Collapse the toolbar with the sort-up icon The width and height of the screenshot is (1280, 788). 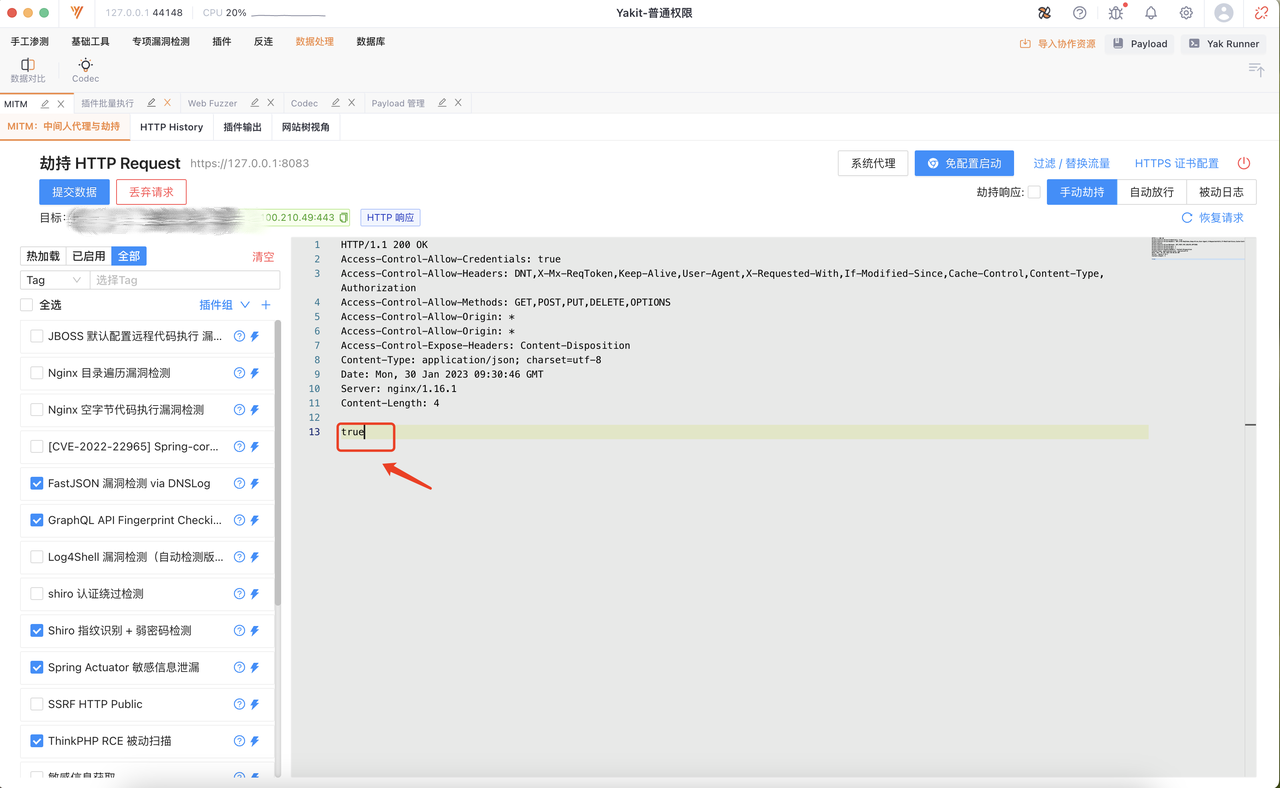point(1256,69)
